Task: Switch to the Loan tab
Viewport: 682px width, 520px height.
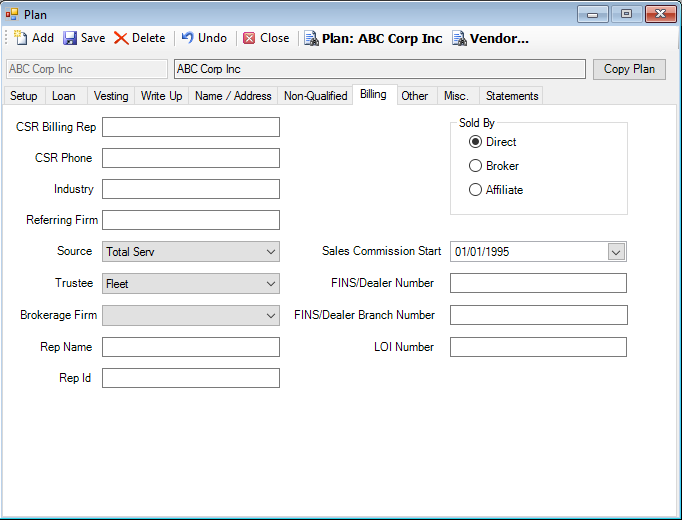Action: pos(64,96)
